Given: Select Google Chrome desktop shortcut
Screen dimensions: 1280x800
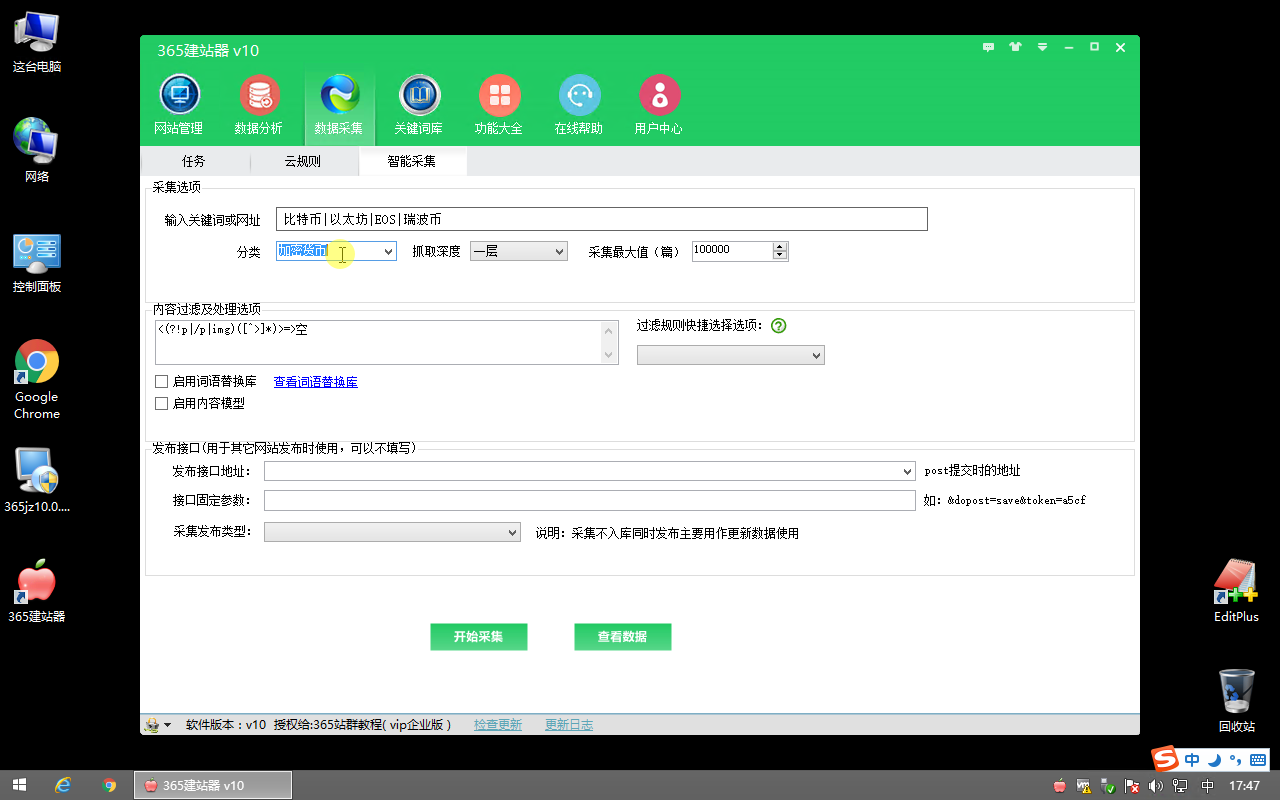Looking at the screenshot, I should 37,380.
